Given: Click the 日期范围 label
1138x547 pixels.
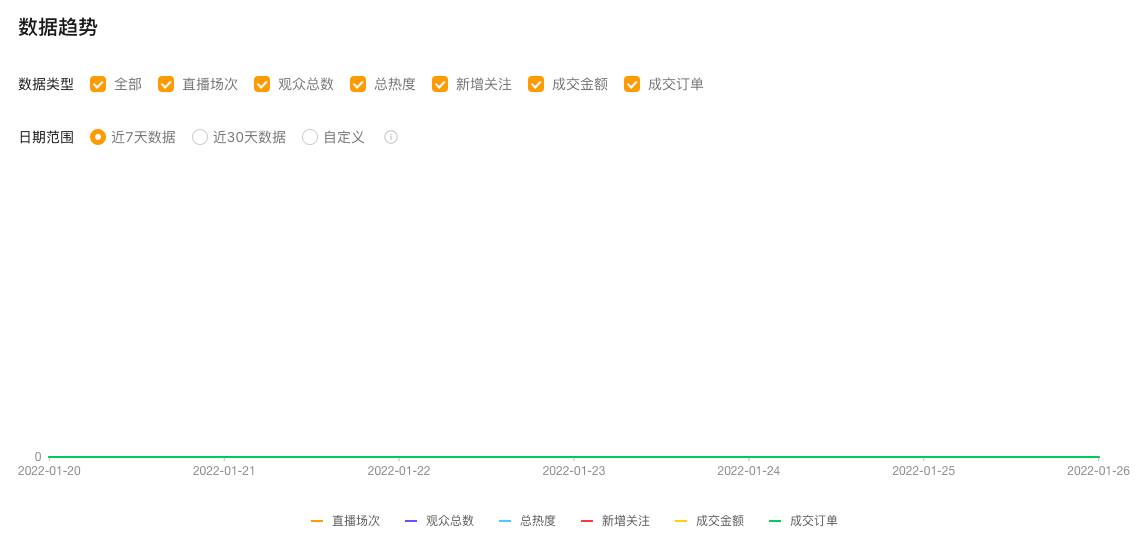Looking at the screenshot, I should coord(46,137).
